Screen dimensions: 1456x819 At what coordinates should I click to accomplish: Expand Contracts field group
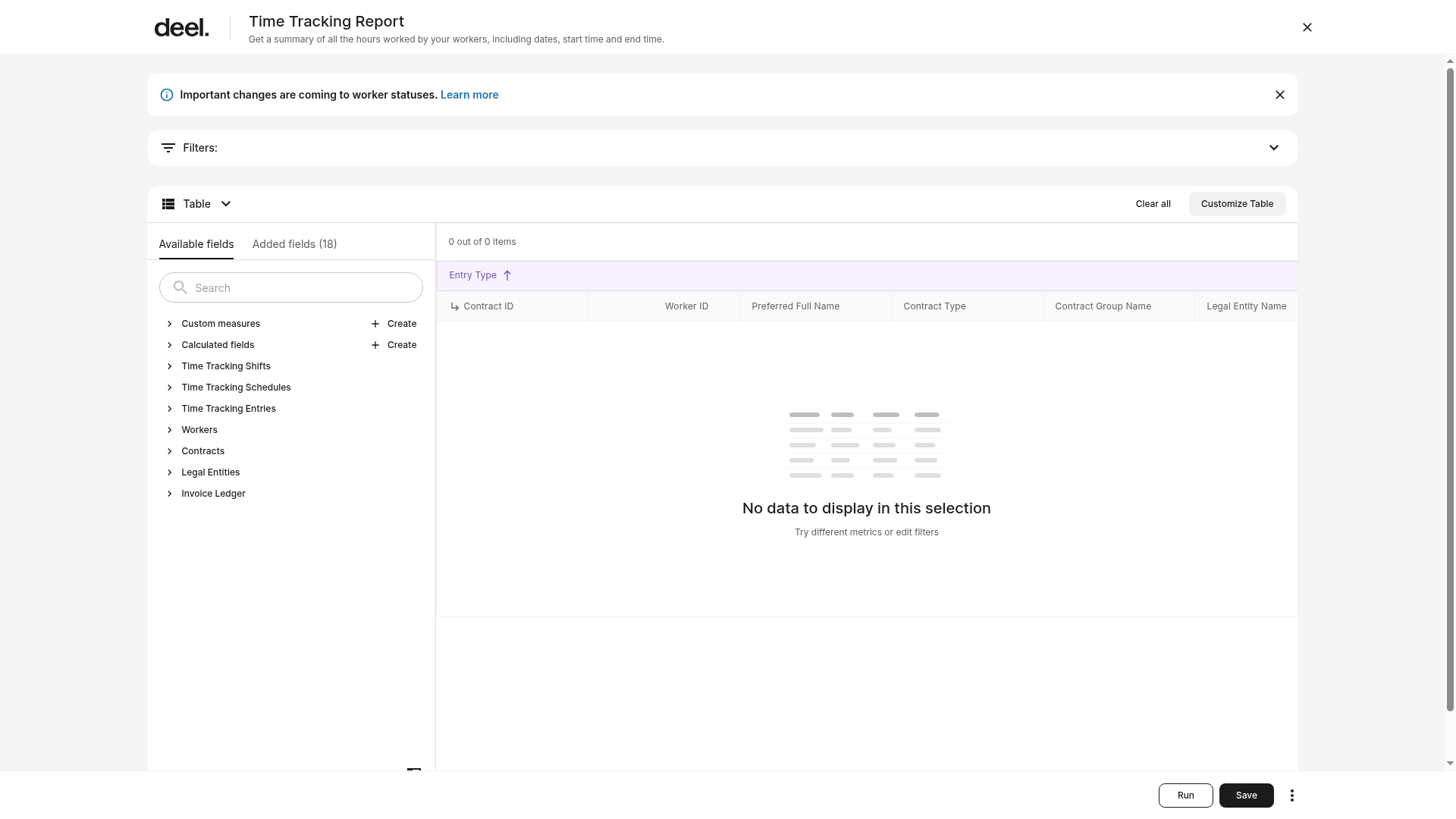tap(169, 451)
